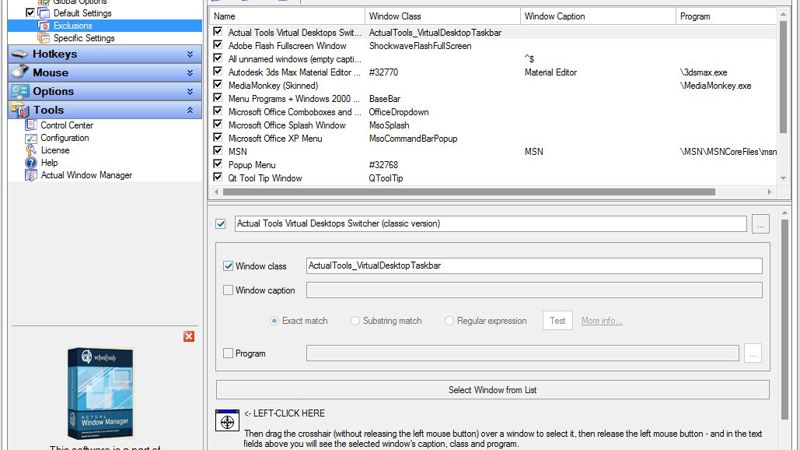Click the Default Settings windows icon

44,13
